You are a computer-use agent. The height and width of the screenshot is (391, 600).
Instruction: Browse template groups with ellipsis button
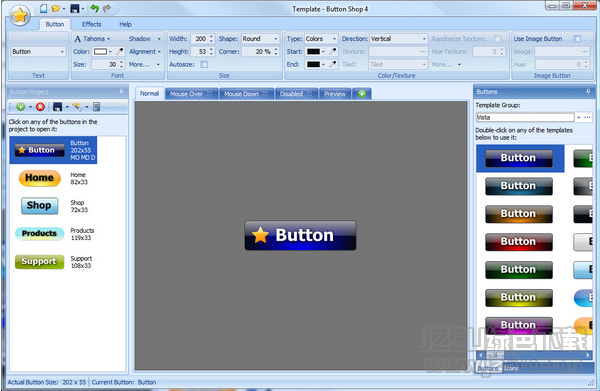click(587, 117)
